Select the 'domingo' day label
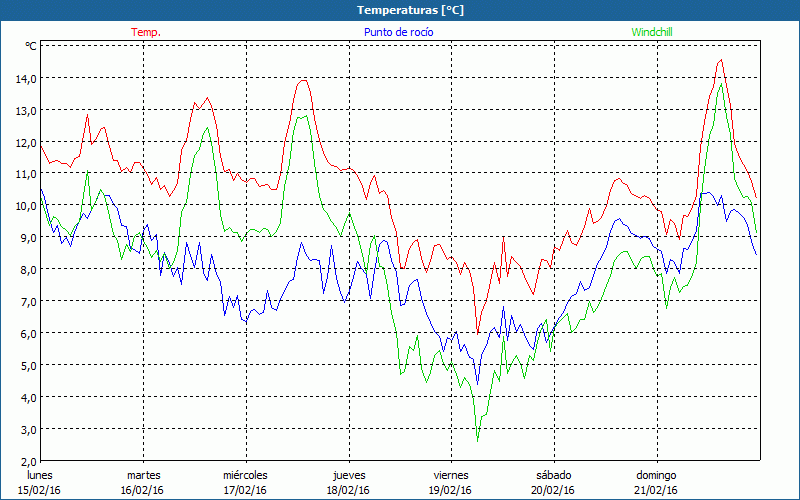The height and width of the screenshot is (500, 800). click(x=656, y=475)
